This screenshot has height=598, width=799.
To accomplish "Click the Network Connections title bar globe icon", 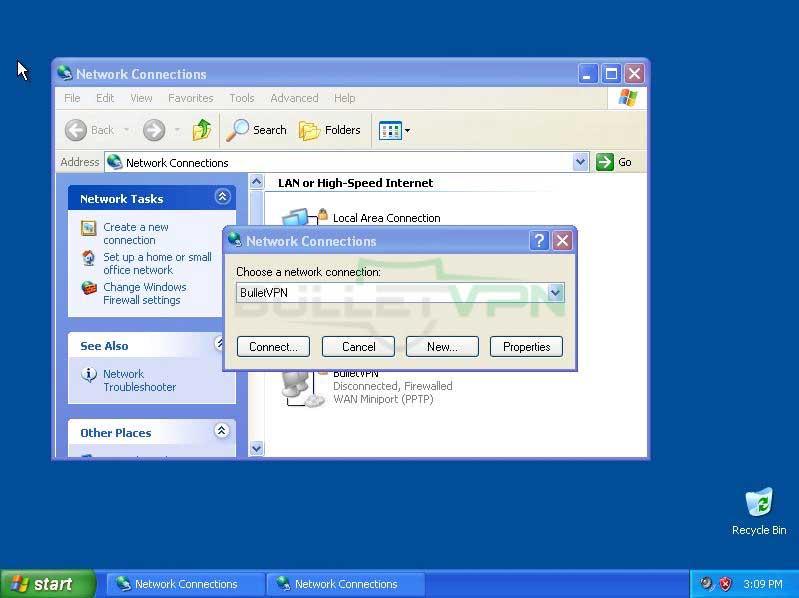I will pos(65,73).
